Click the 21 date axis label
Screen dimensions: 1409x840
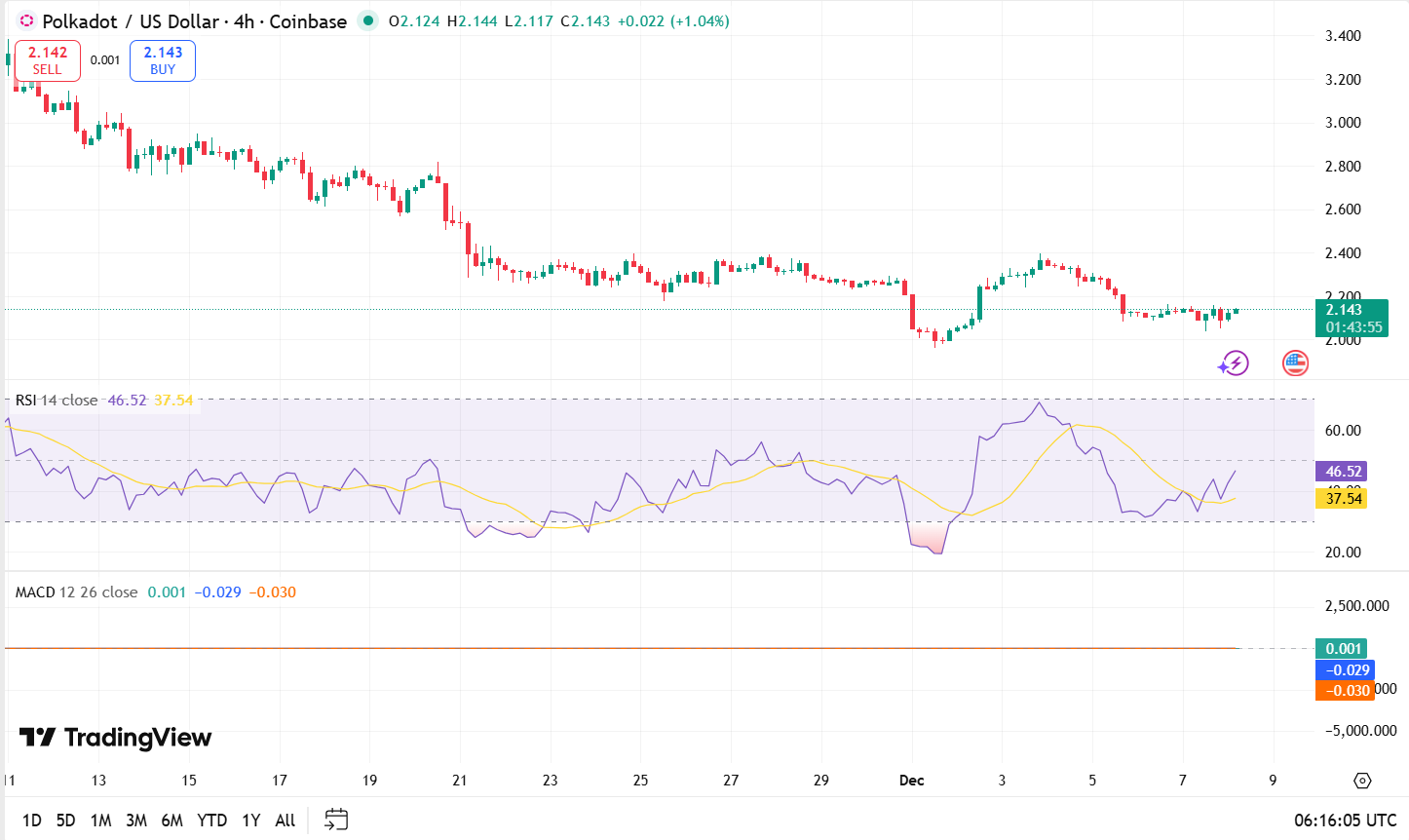(x=460, y=781)
